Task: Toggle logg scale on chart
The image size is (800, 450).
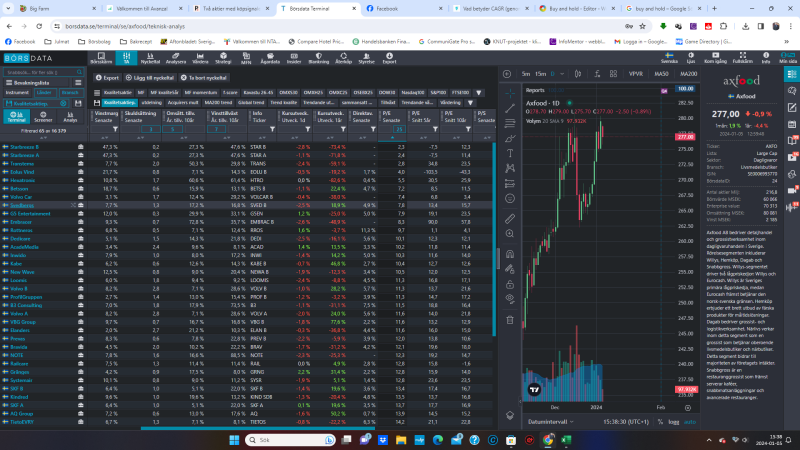Action: [x=673, y=422]
